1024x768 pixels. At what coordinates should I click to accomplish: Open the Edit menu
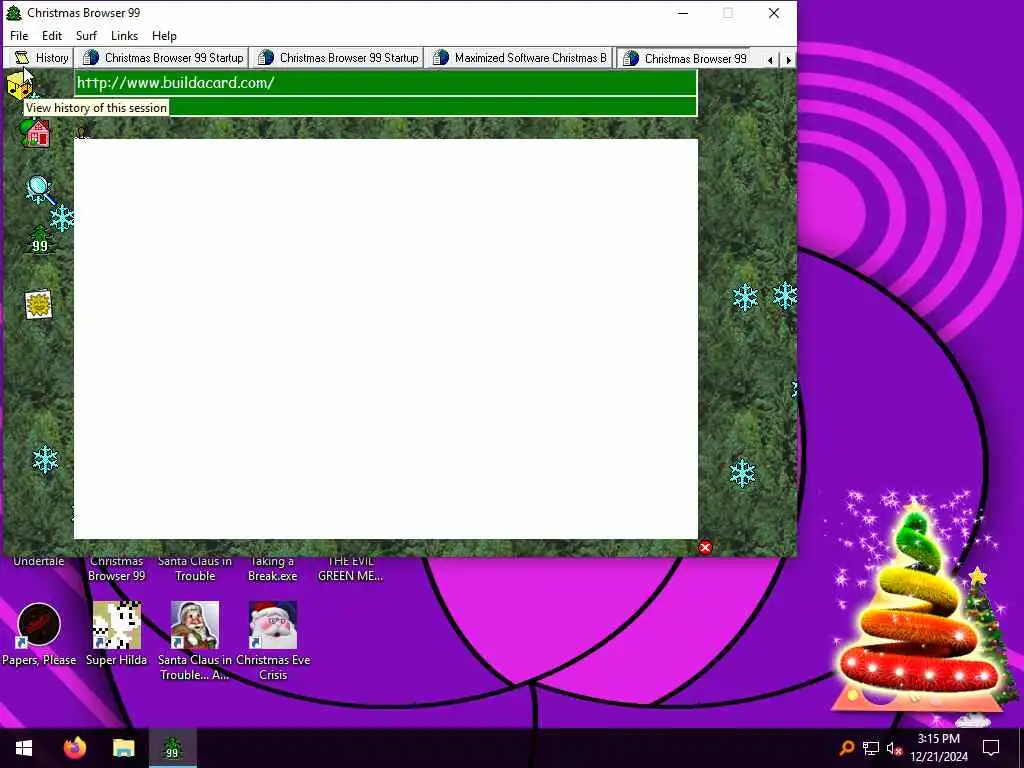click(52, 36)
